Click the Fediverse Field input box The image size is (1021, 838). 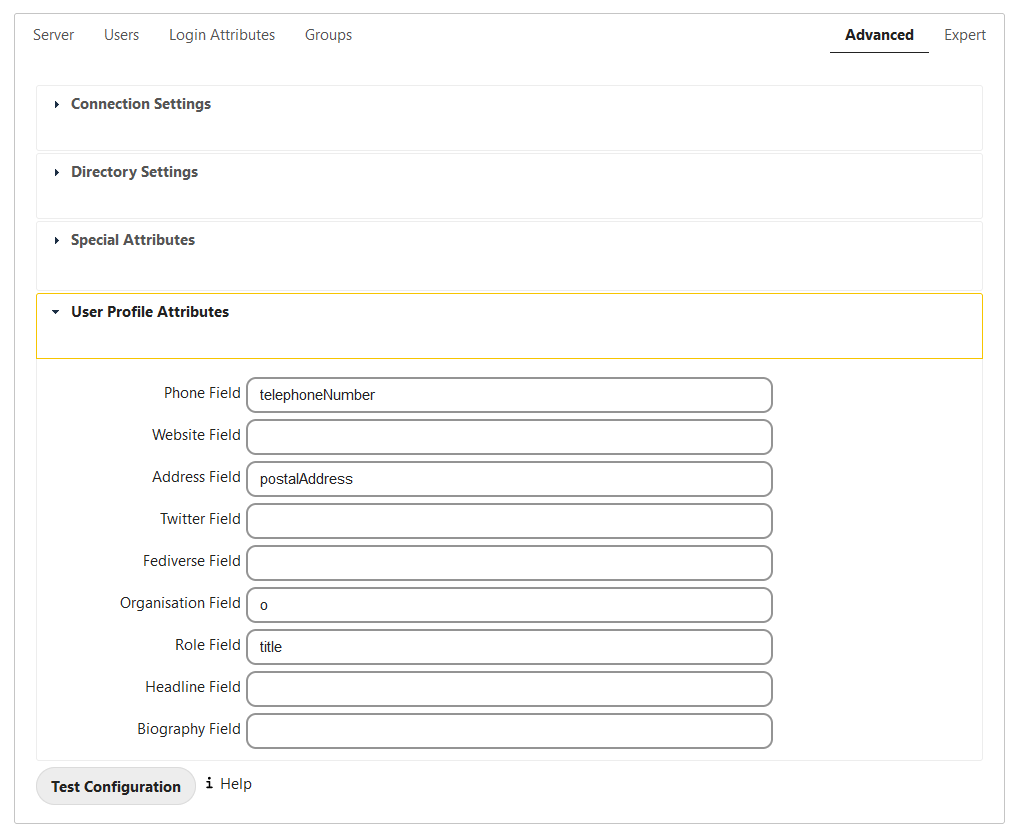click(x=510, y=563)
